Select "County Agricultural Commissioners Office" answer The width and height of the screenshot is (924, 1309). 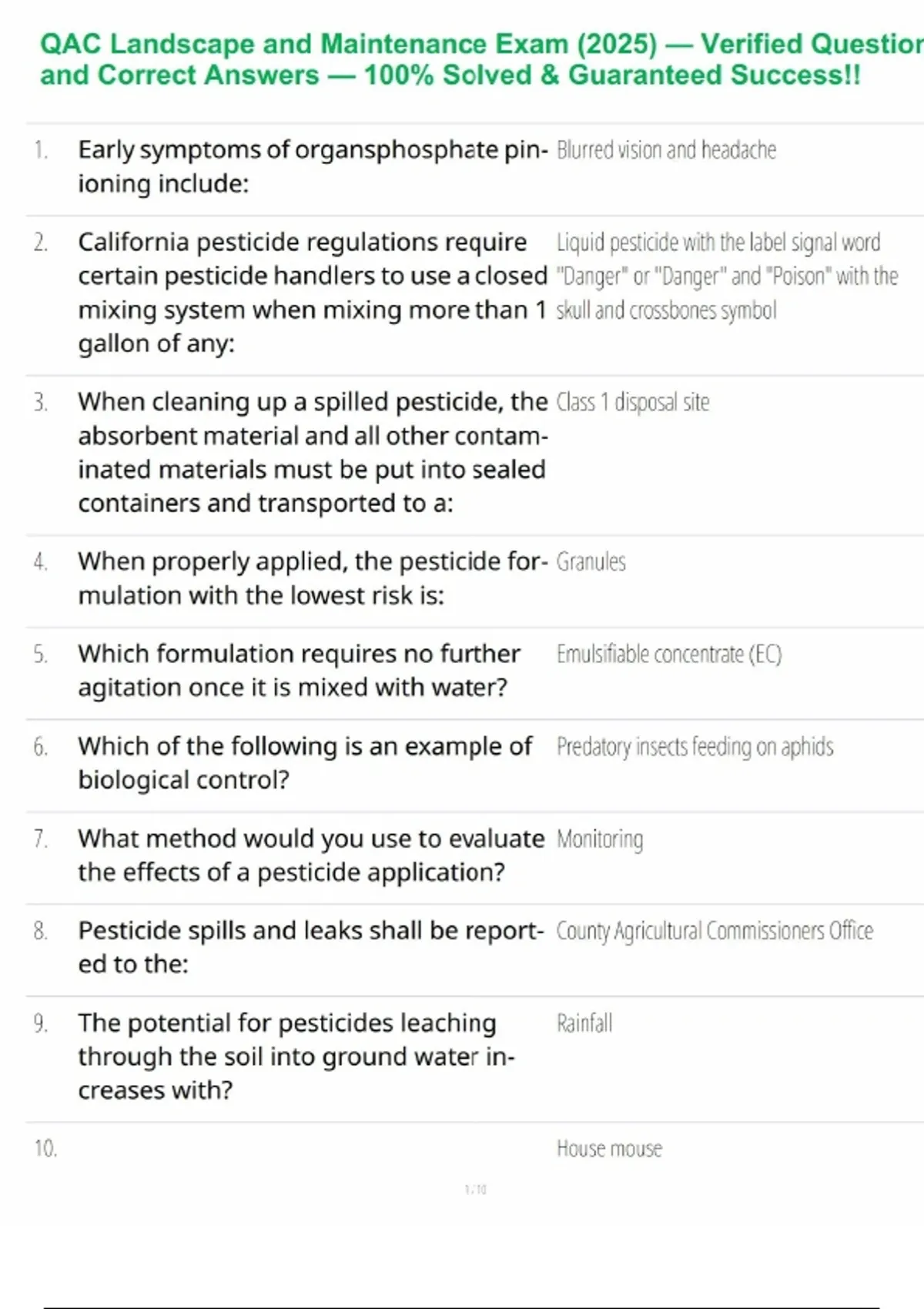[715, 931]
